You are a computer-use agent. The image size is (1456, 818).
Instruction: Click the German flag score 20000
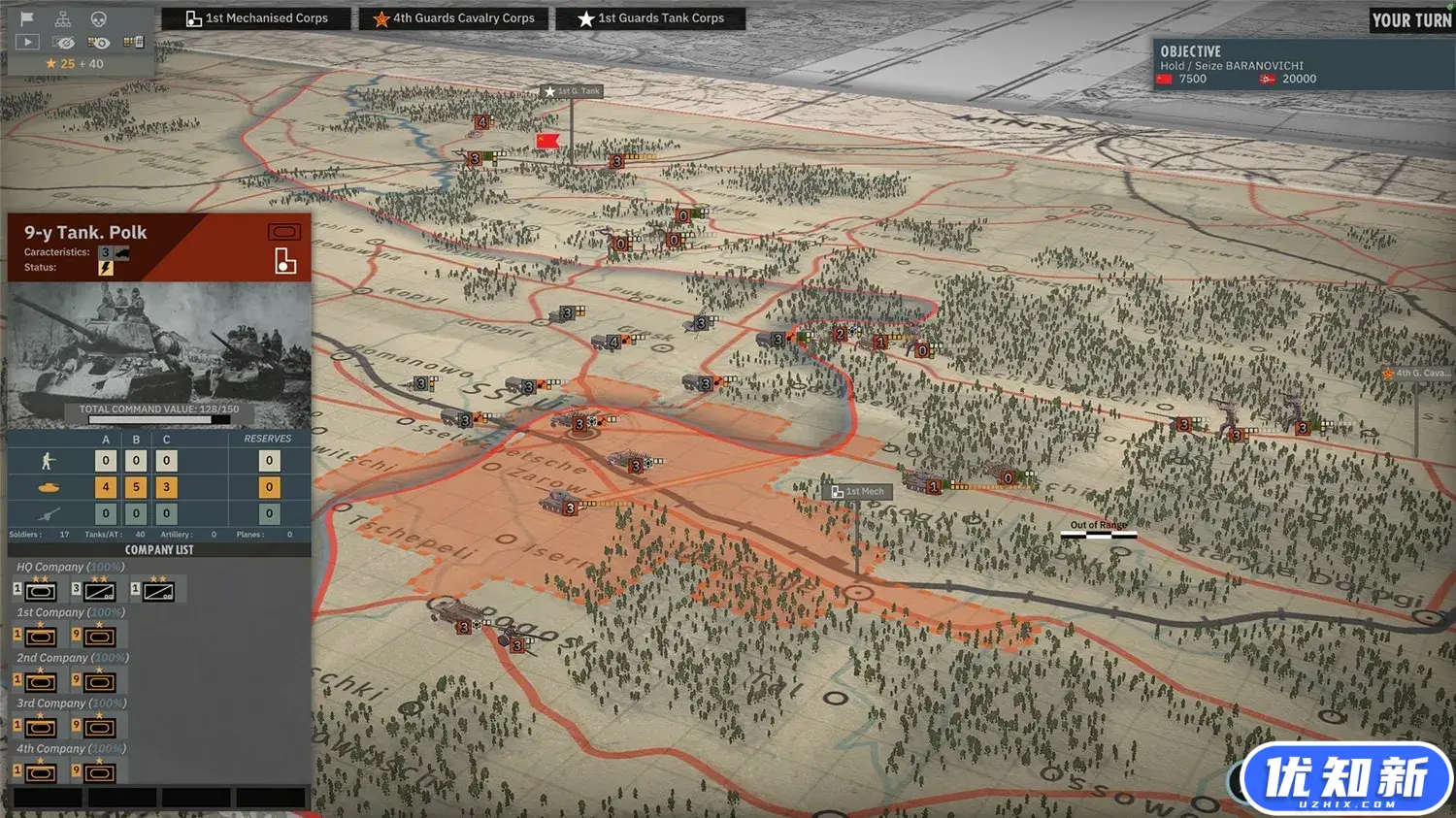(1288, 80)
